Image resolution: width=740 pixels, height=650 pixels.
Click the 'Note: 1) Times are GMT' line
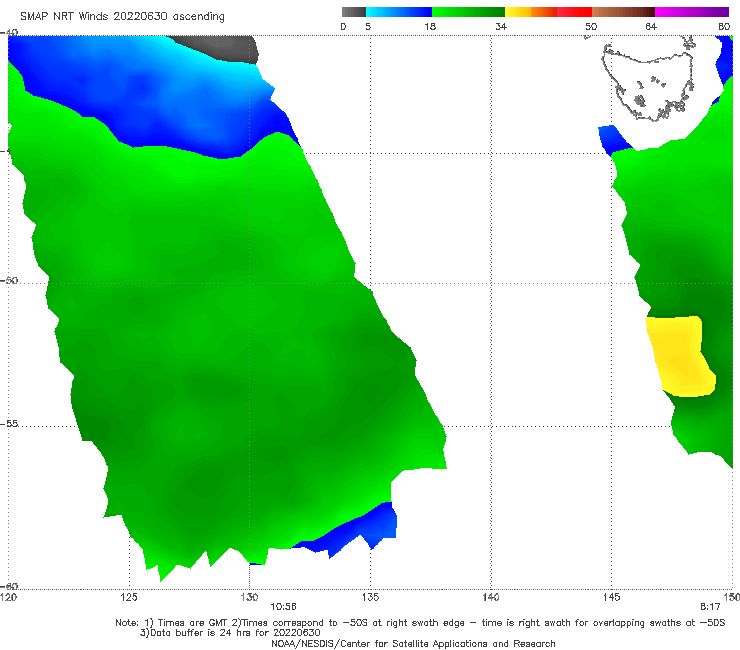coord(420,623)
